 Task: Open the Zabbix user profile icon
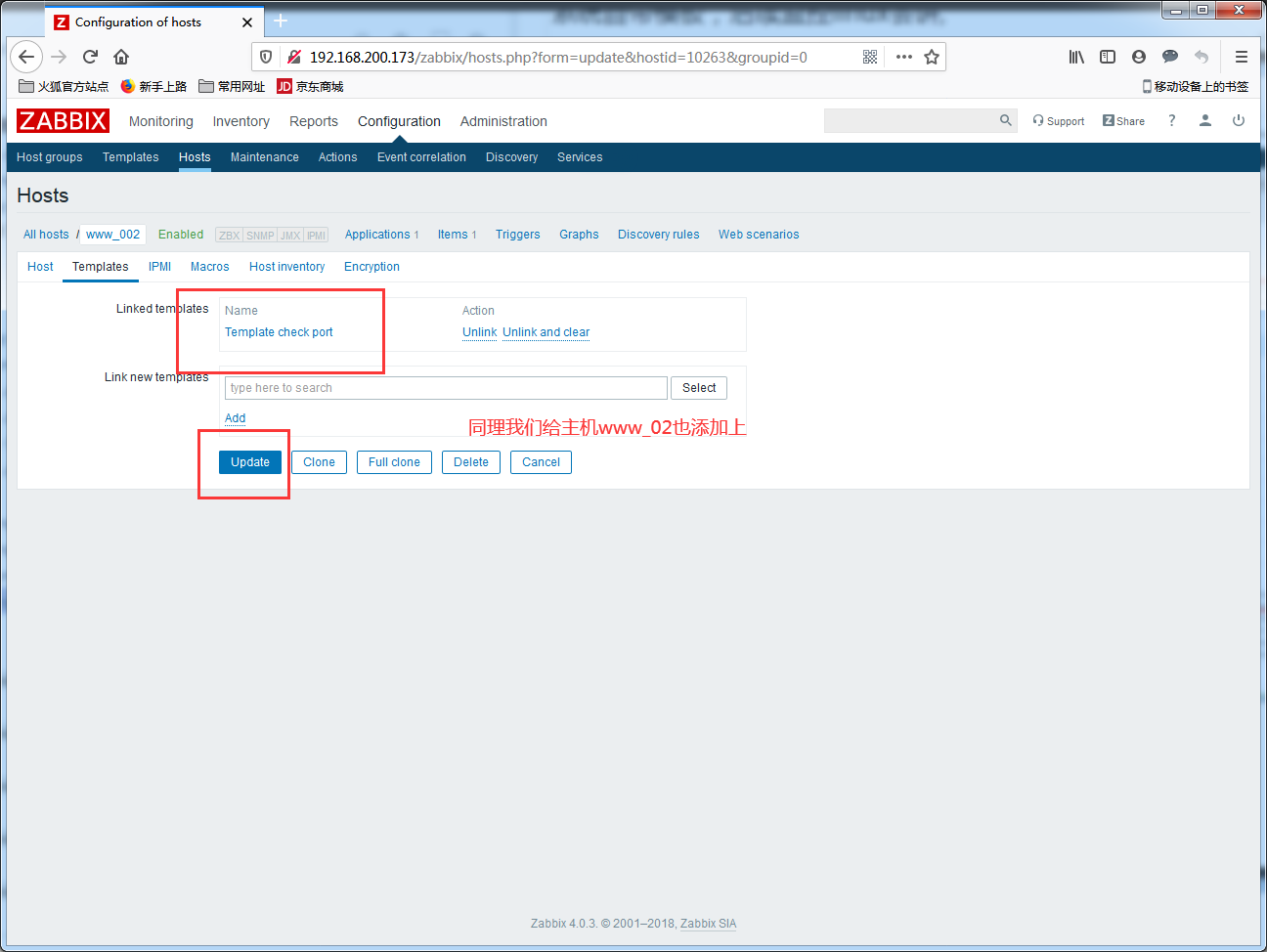[x=1205, y=120]
